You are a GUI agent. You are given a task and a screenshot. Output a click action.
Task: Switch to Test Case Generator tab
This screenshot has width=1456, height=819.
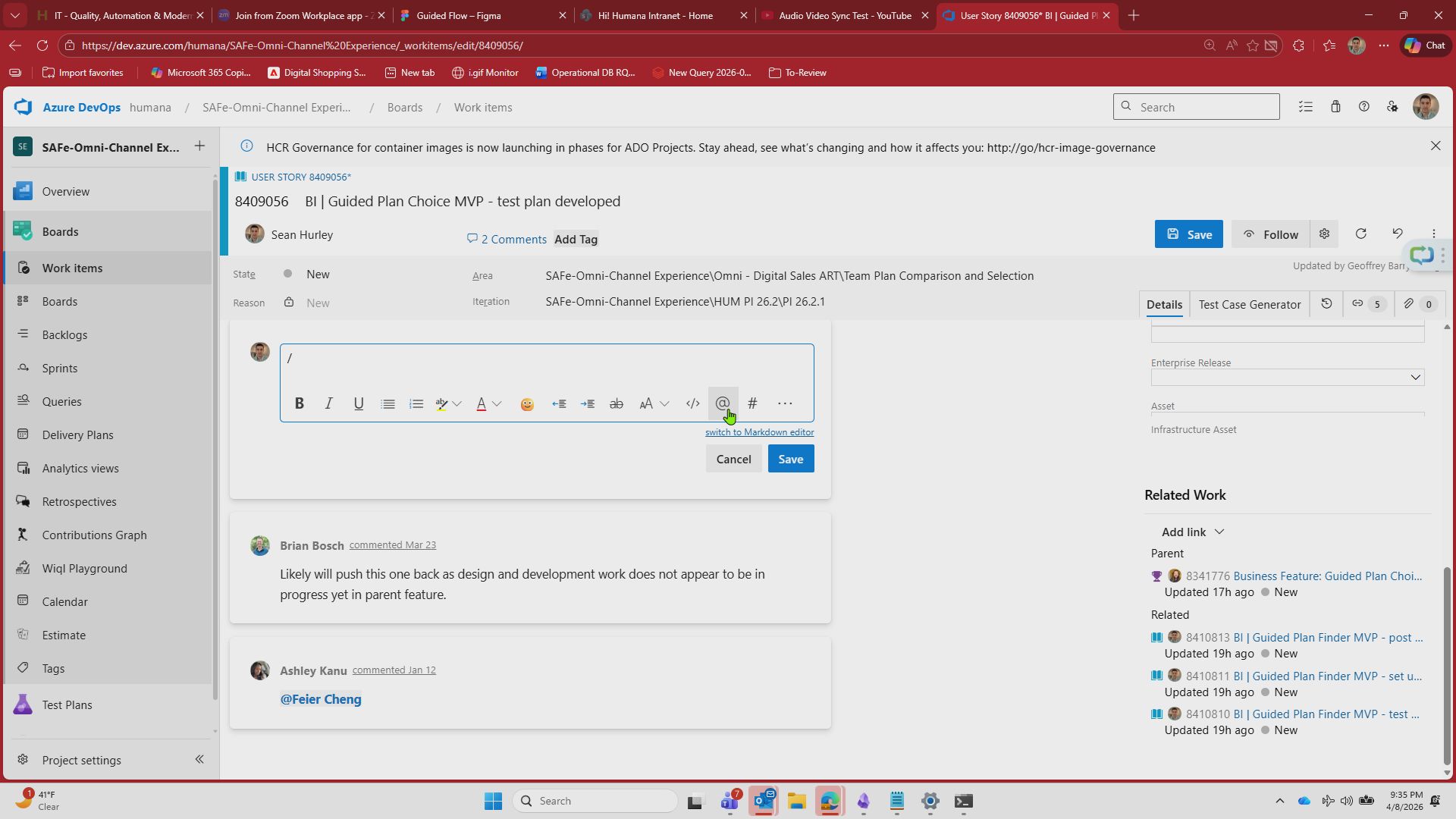(1249, 305)
